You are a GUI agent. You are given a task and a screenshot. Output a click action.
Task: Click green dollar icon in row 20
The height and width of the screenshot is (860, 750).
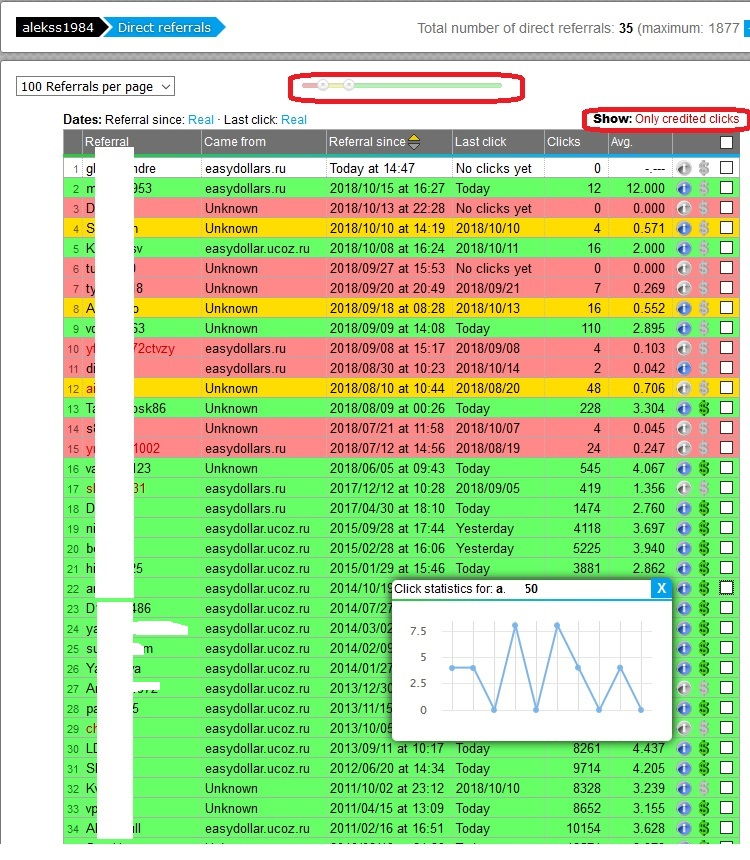pyautogui.click(x=704, y=548)
